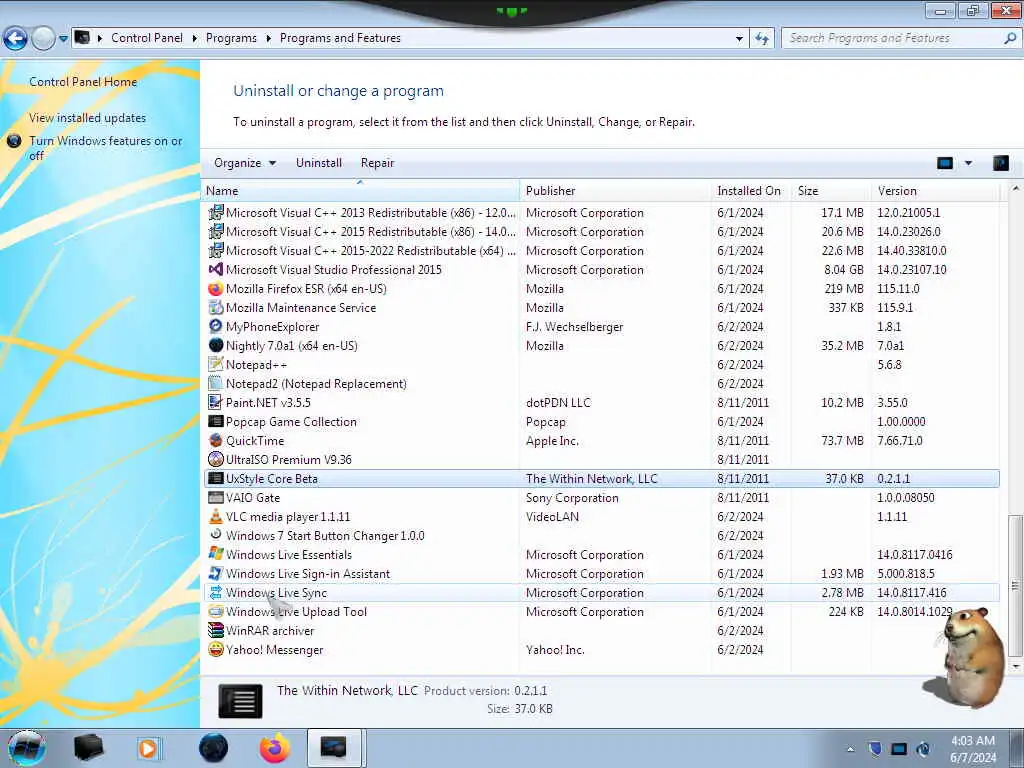The image size is (1024, 768).
Task: Select the Yahoo! Messenger entry
Action: click(601, 649)
